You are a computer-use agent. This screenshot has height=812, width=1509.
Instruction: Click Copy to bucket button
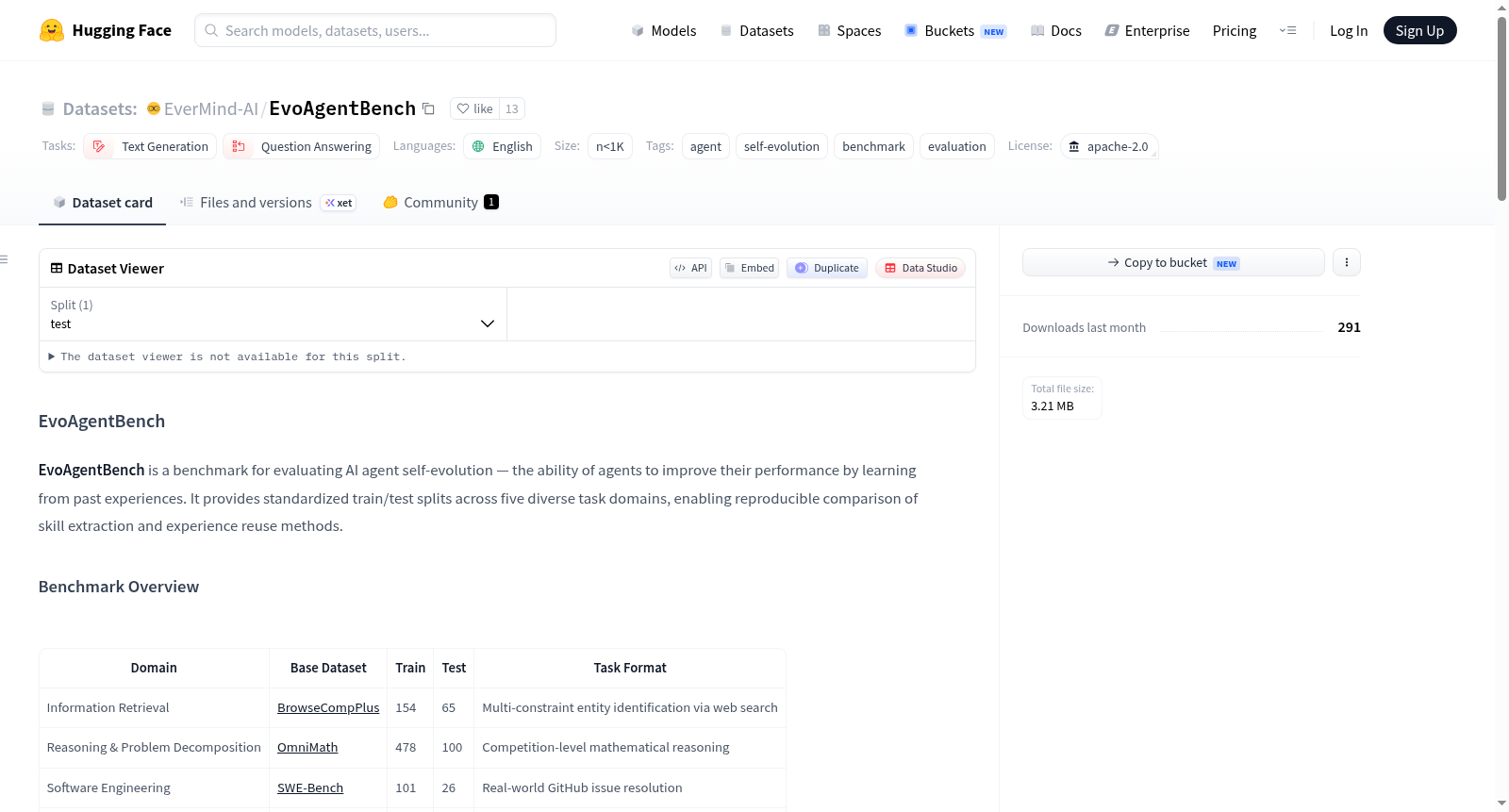pos(1173,262)
